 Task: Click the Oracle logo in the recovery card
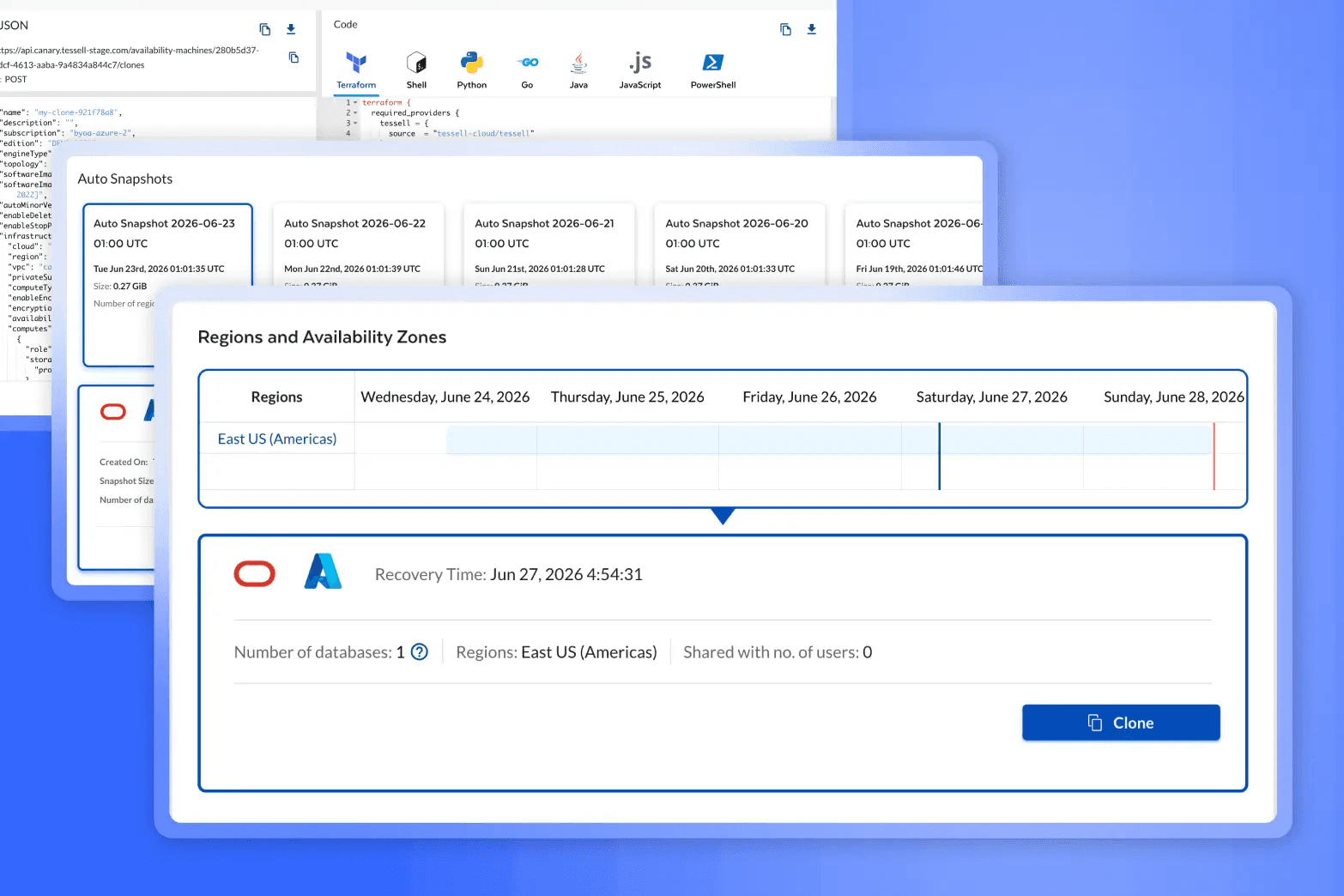255,574
